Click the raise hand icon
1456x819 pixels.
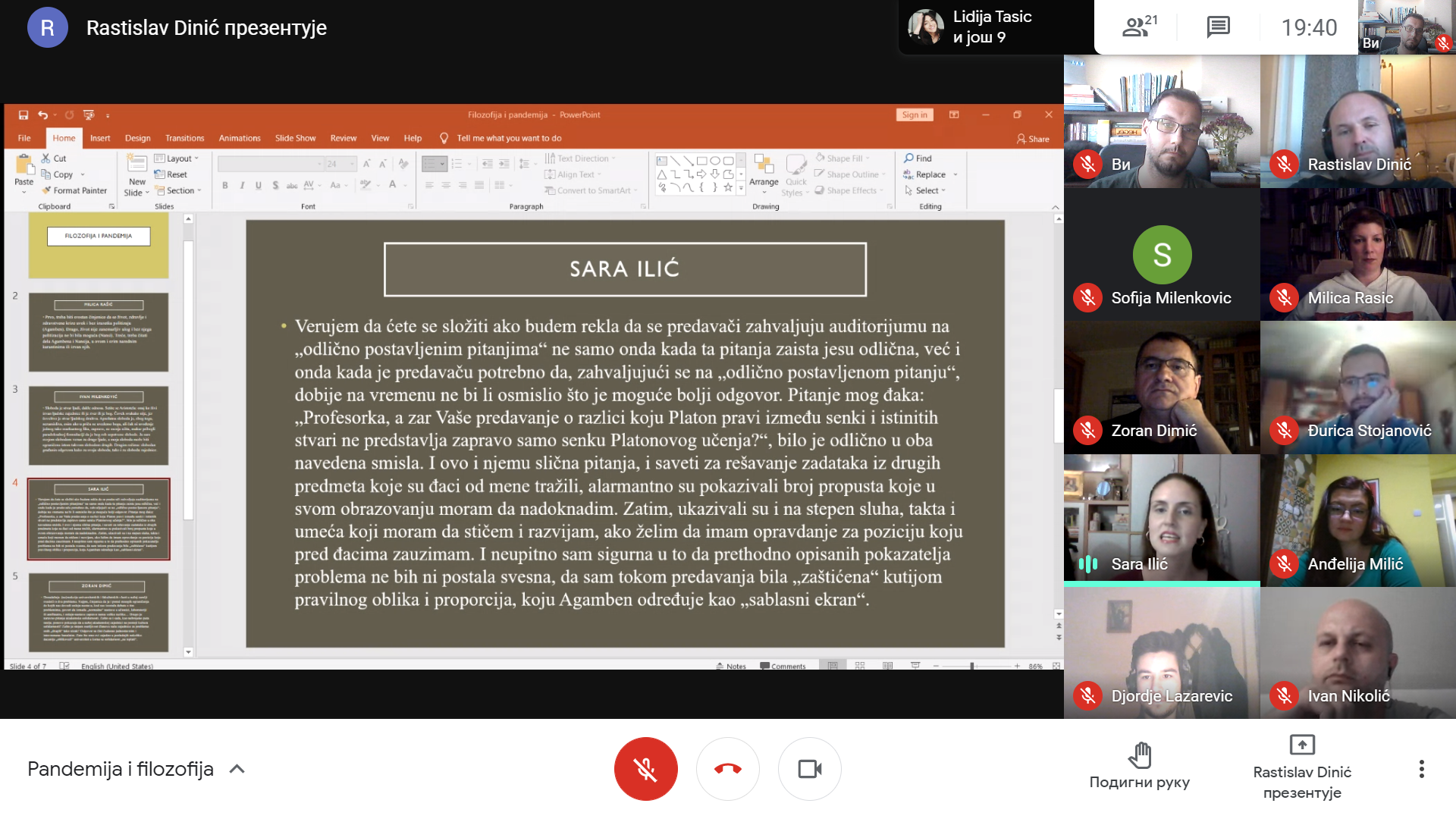(1139, 755)
